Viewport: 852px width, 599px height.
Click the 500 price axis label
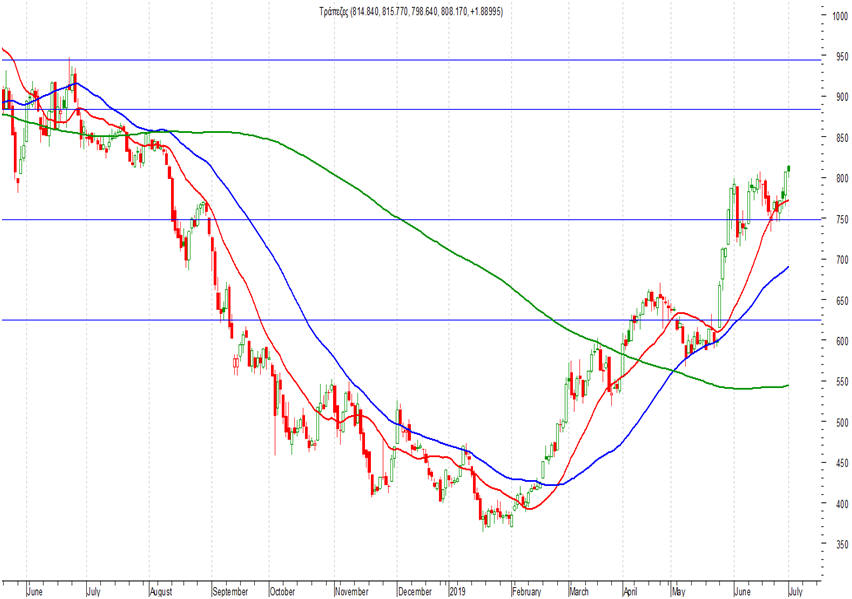pyautogui.click(x=841, y=422)
